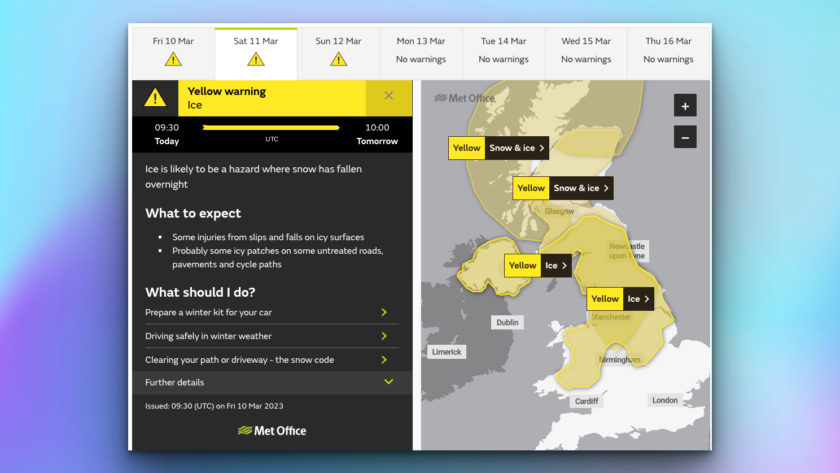Open the Scotland highlands Yellow Snow & ice warning
Screen dimensions: 840x473
(x=498, y=148)
